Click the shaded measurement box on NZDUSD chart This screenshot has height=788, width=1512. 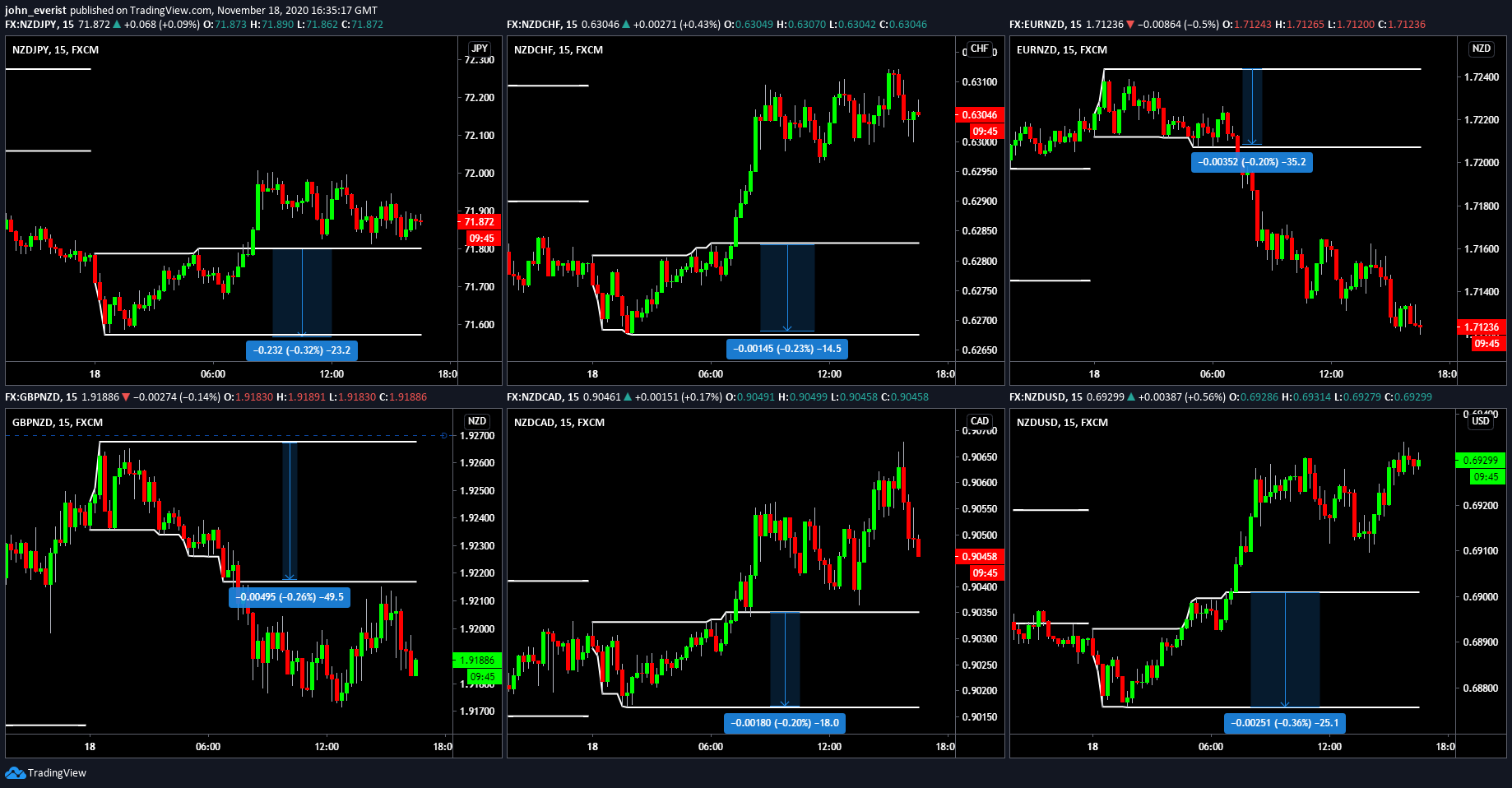(1285, 650)
